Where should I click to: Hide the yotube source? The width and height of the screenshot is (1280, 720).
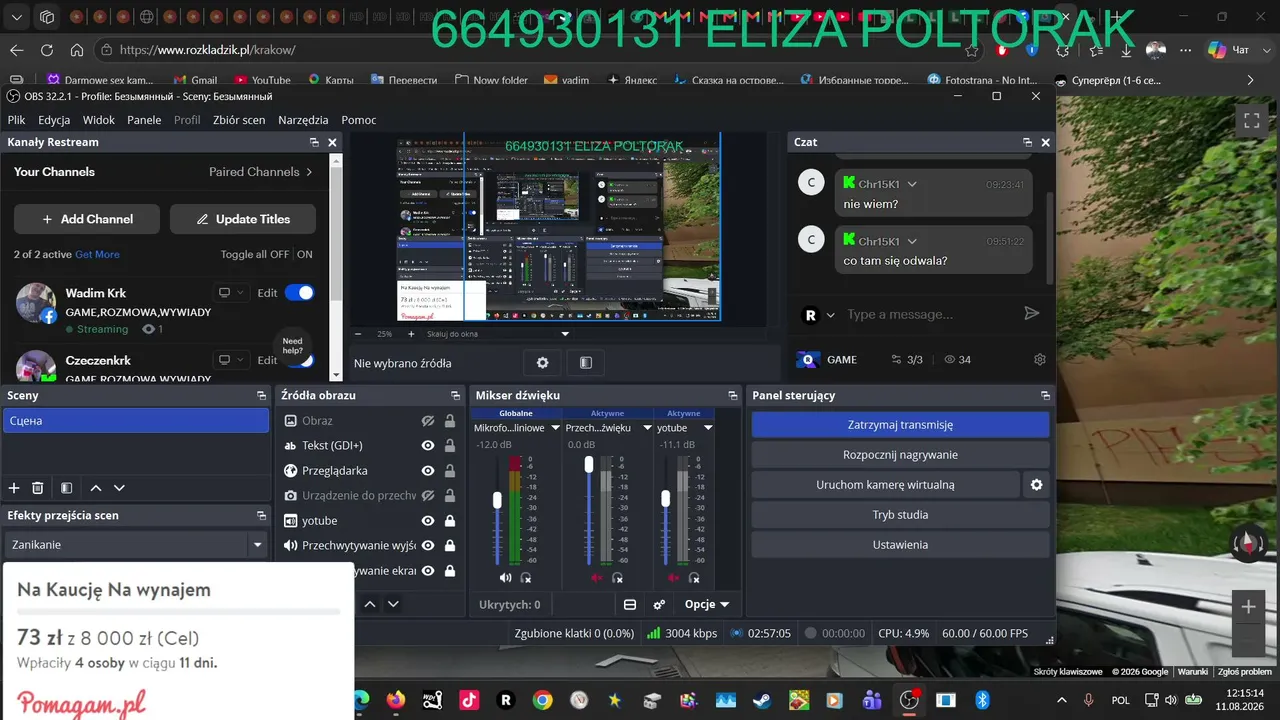coord(428,521)
